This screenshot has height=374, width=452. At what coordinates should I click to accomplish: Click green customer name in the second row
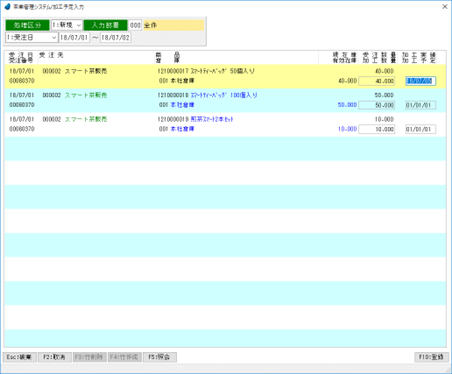click(86, 95)
